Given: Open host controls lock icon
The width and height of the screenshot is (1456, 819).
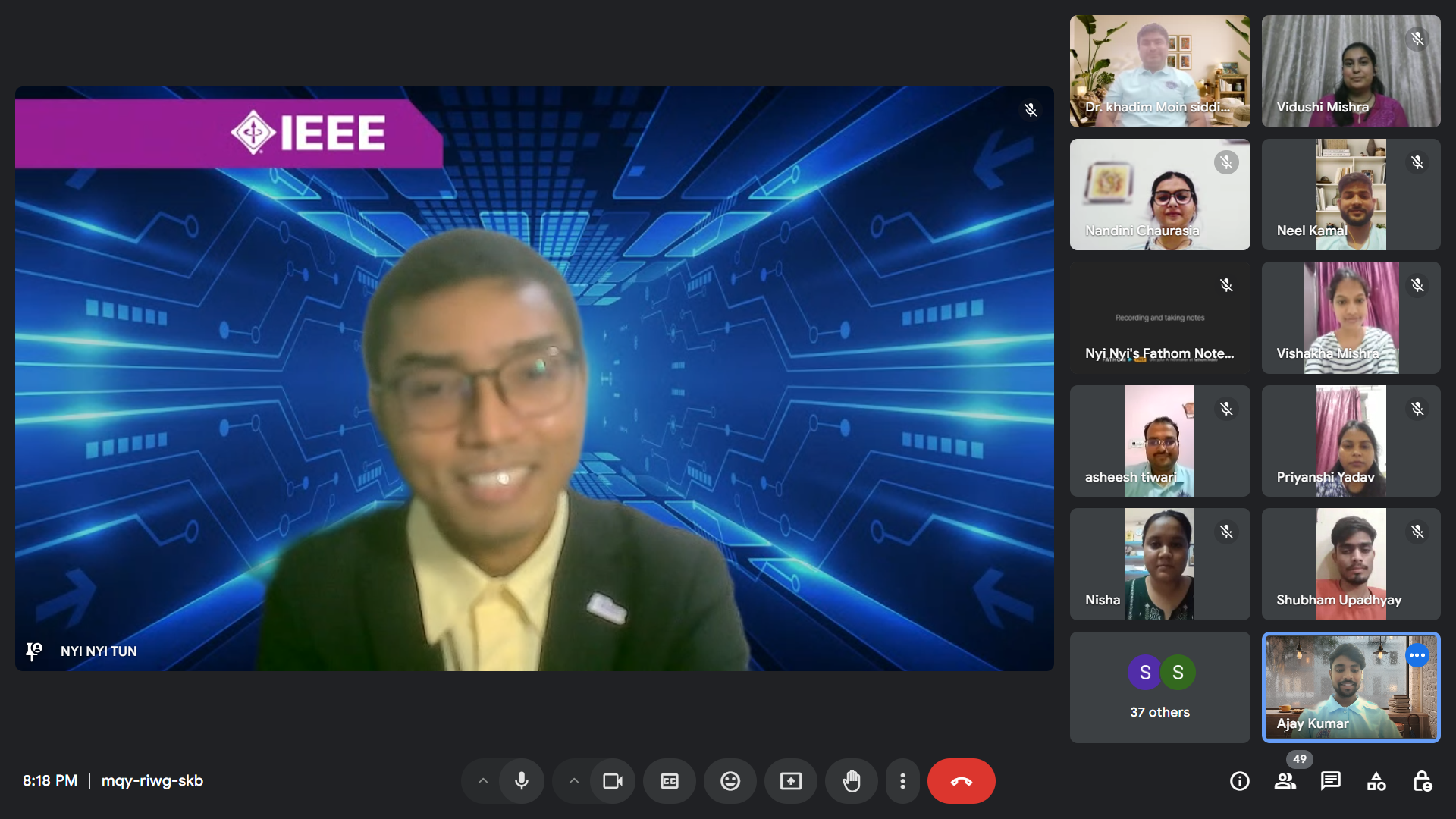Looking at the screenshot, I should tap(1422, 781).
